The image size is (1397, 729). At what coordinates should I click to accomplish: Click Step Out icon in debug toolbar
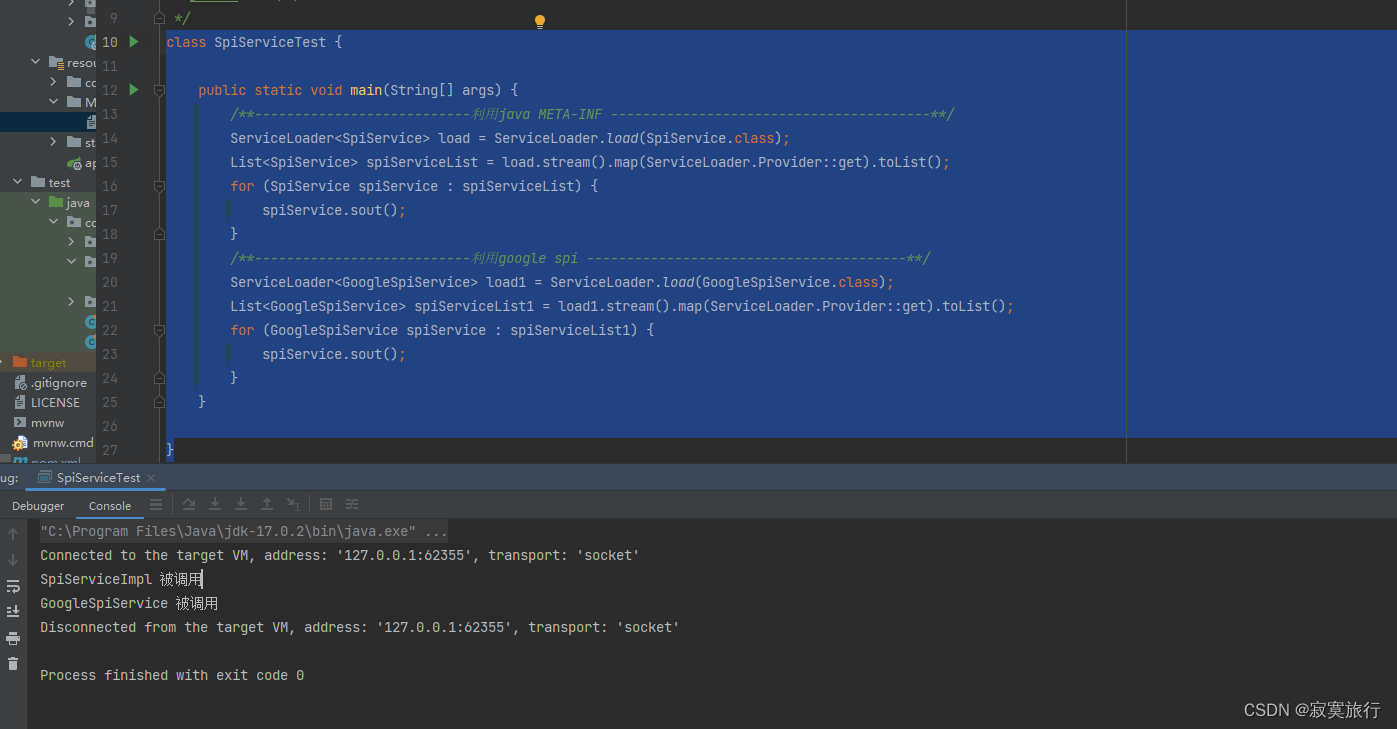266,504
